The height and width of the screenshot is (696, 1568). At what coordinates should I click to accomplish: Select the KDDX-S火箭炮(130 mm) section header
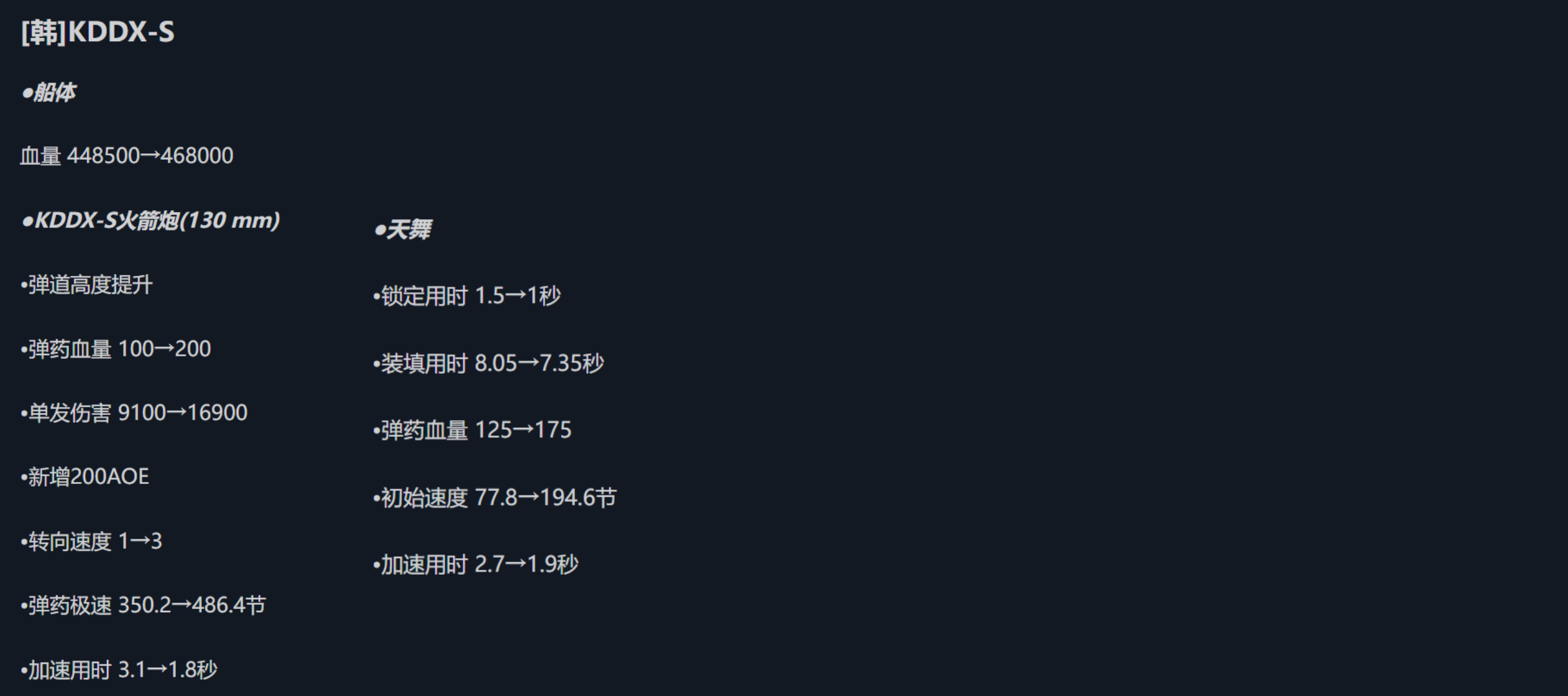[x=151, y=220]
